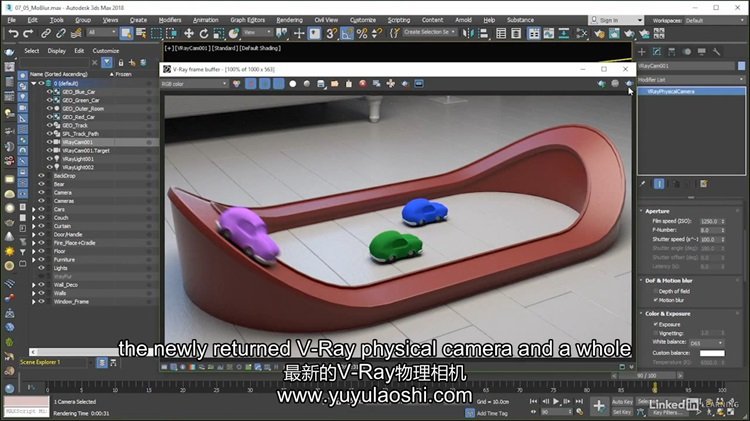Clear image red icon in frame buffer
This screenshot has width=750, height=421.
[363, 84]
